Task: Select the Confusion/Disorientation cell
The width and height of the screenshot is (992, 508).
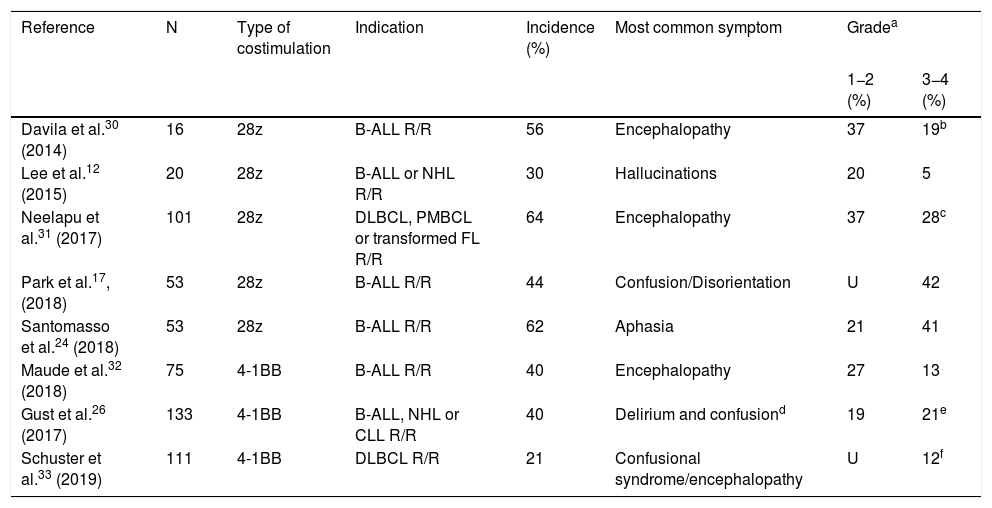Action: pyautogui.click(x=703, y=282)
